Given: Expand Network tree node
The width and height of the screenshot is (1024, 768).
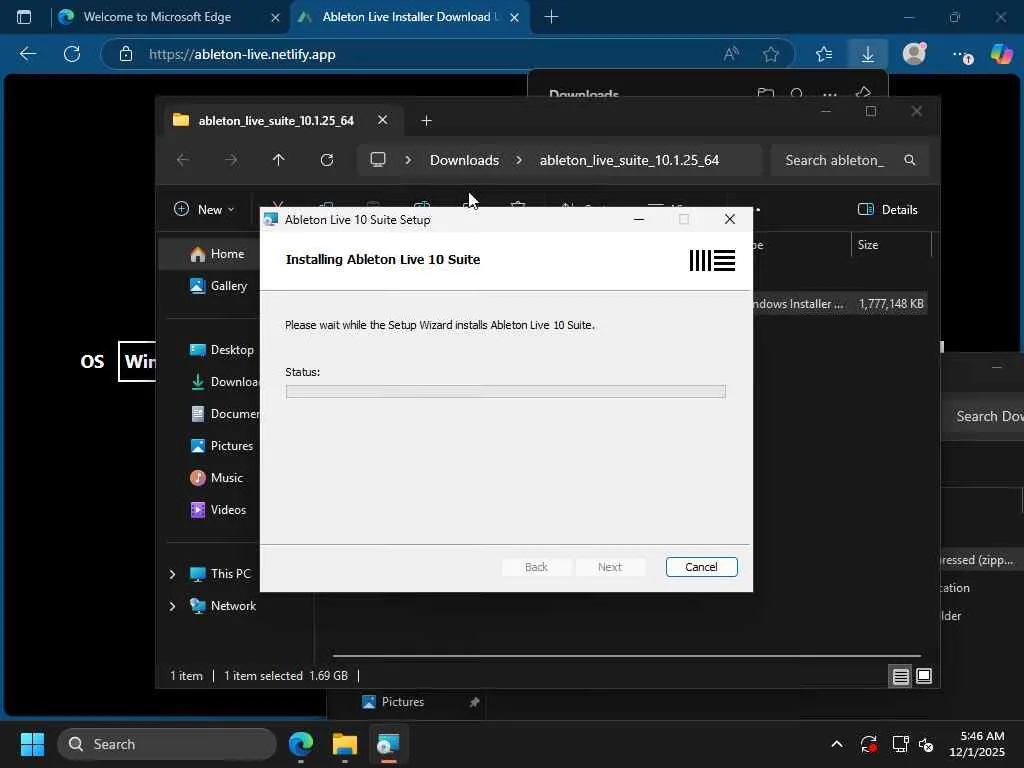Looking at the screenshot, I should [x=172, y=606].
